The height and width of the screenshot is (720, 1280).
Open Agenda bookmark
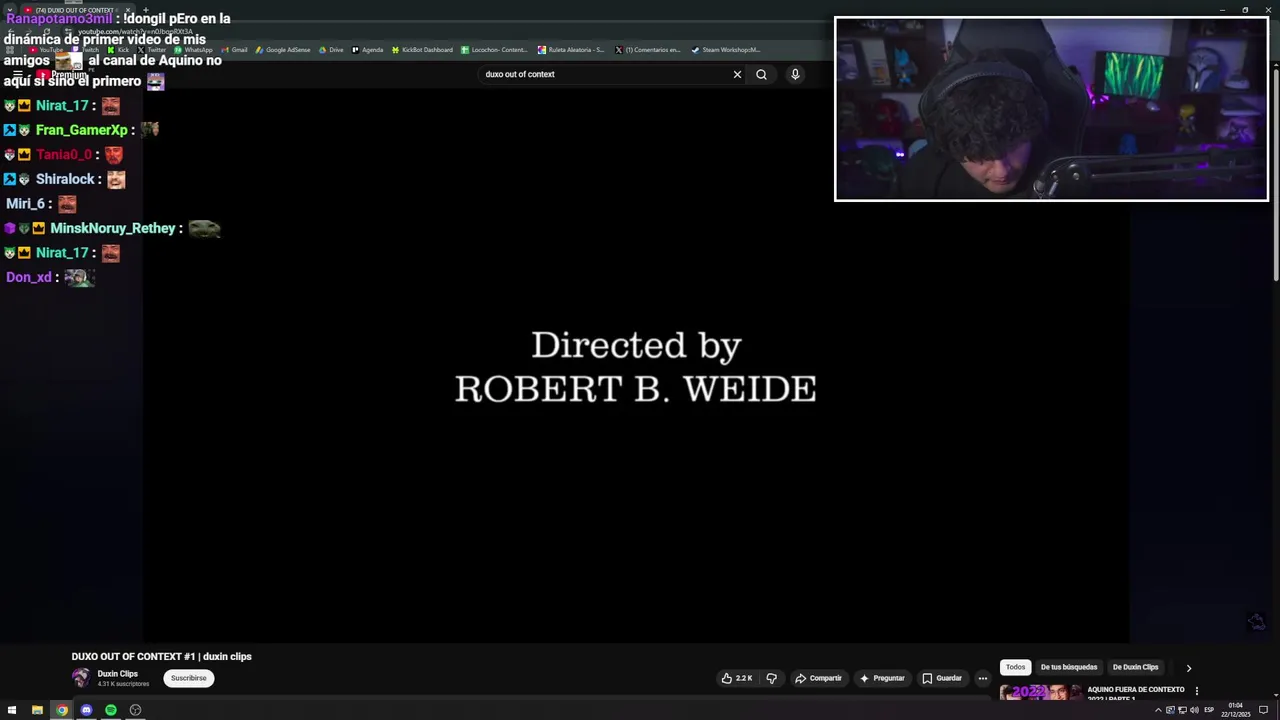(x=367, y=49)
